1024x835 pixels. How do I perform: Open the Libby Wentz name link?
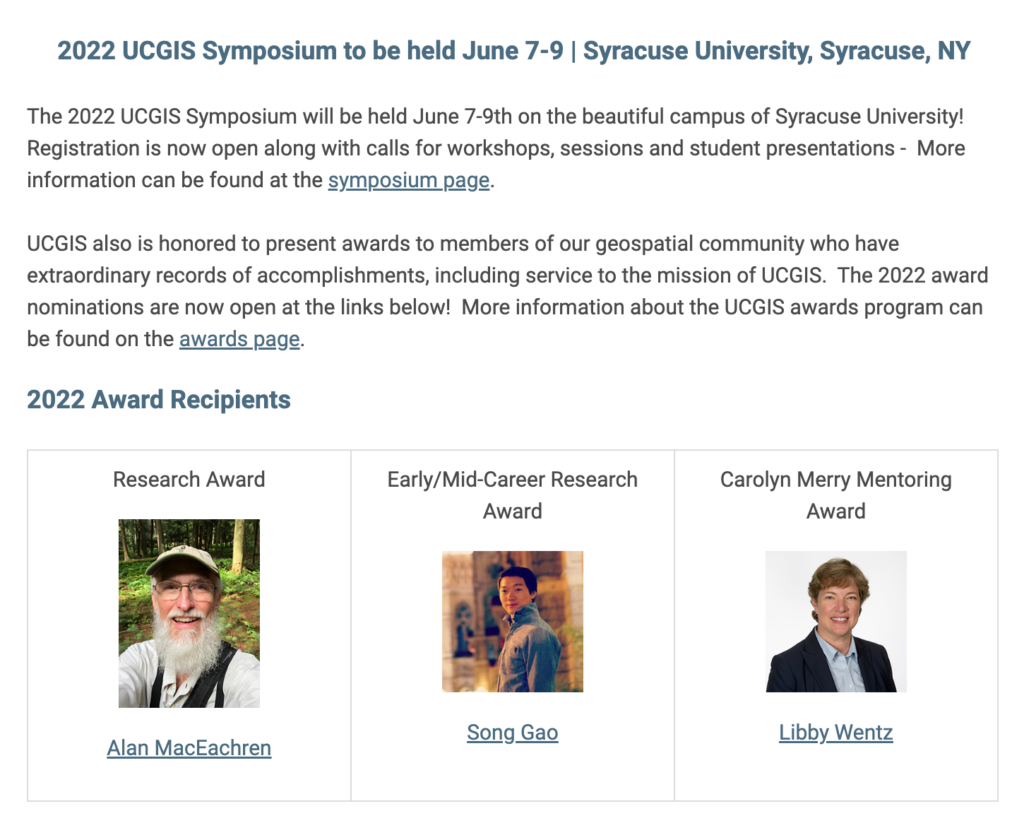click(835, 732)
